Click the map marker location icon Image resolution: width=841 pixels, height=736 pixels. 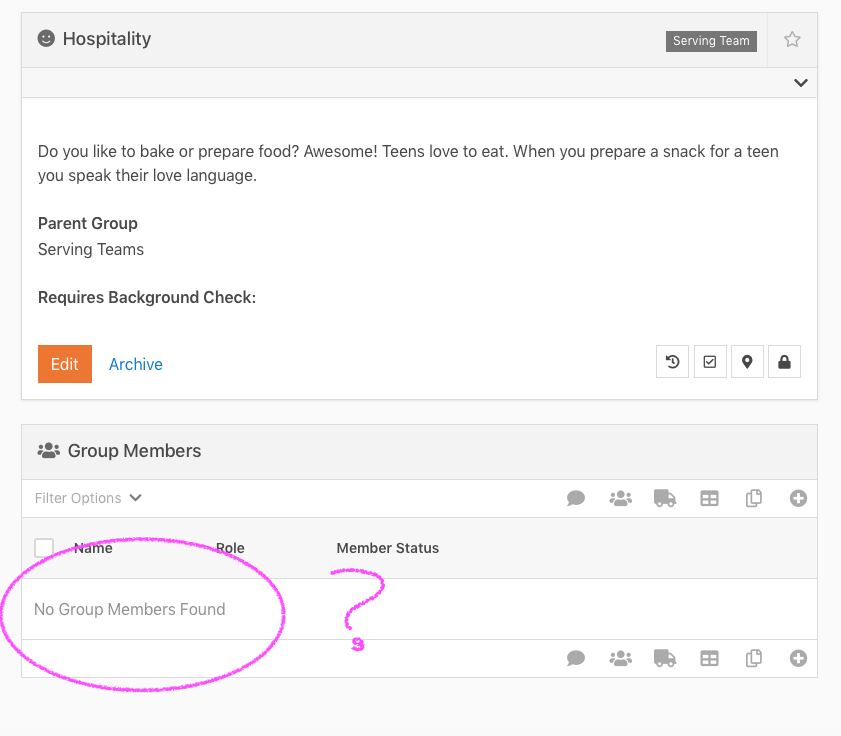pos(747,362)
